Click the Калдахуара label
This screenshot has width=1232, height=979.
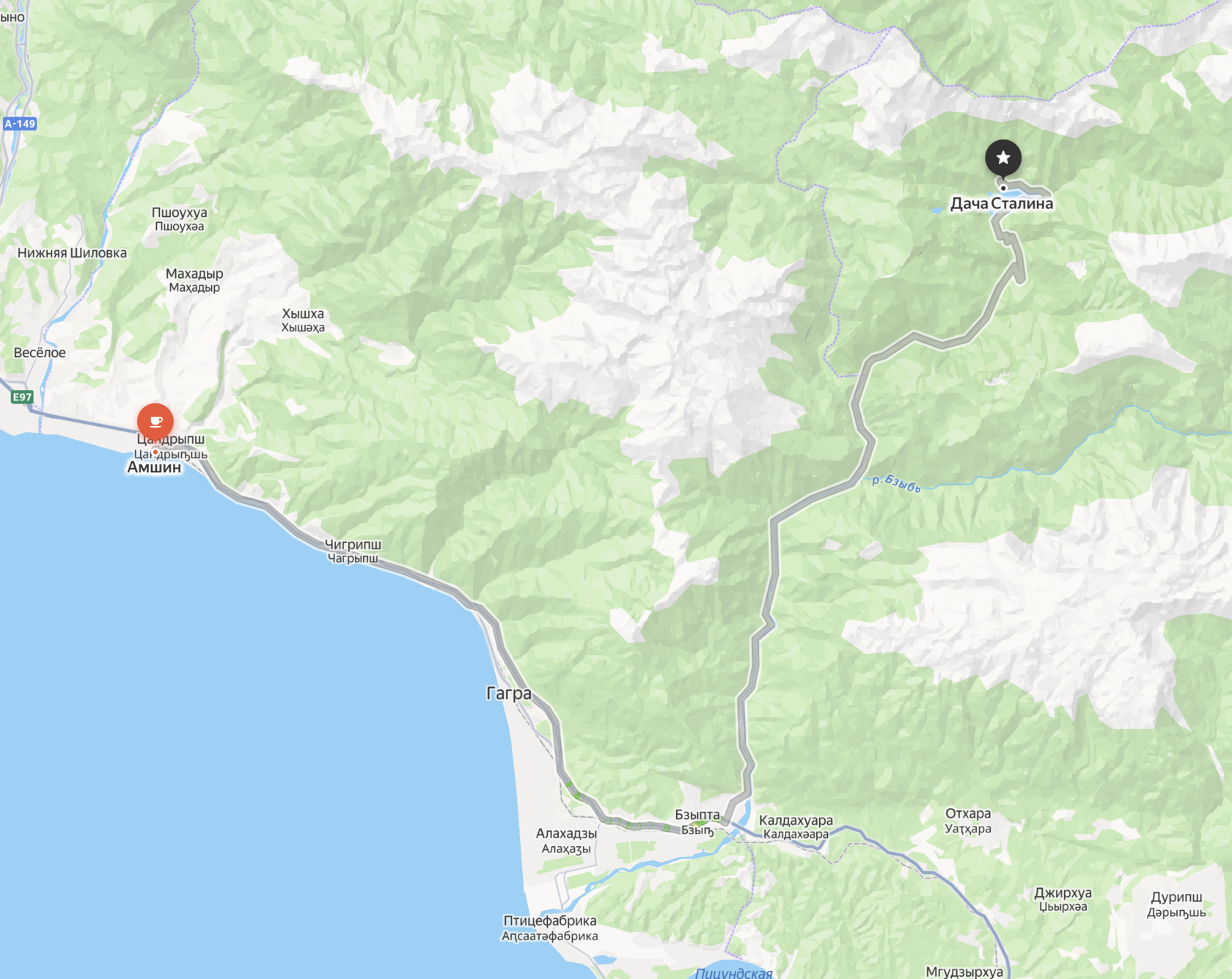796,821
